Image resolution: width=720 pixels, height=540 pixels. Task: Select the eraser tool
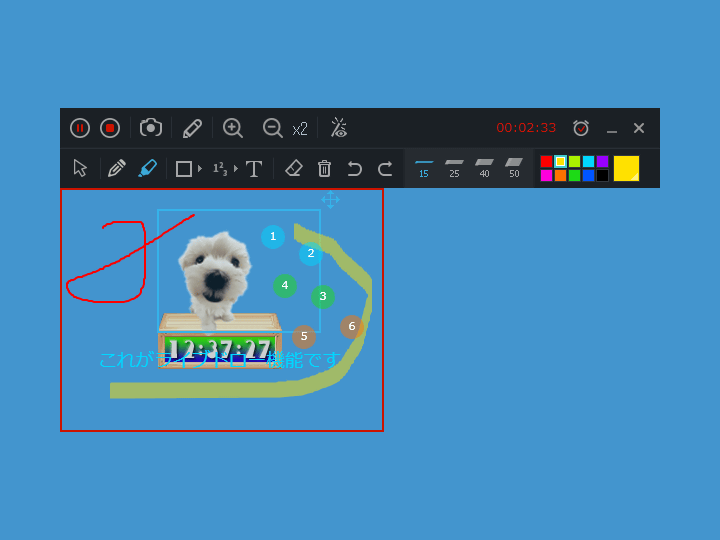(x=294, y=168)
